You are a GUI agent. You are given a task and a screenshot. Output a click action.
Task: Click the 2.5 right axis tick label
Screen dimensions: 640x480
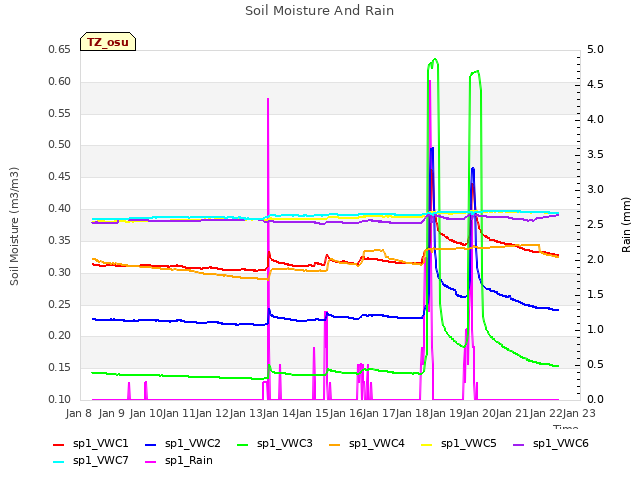(595, 224)
